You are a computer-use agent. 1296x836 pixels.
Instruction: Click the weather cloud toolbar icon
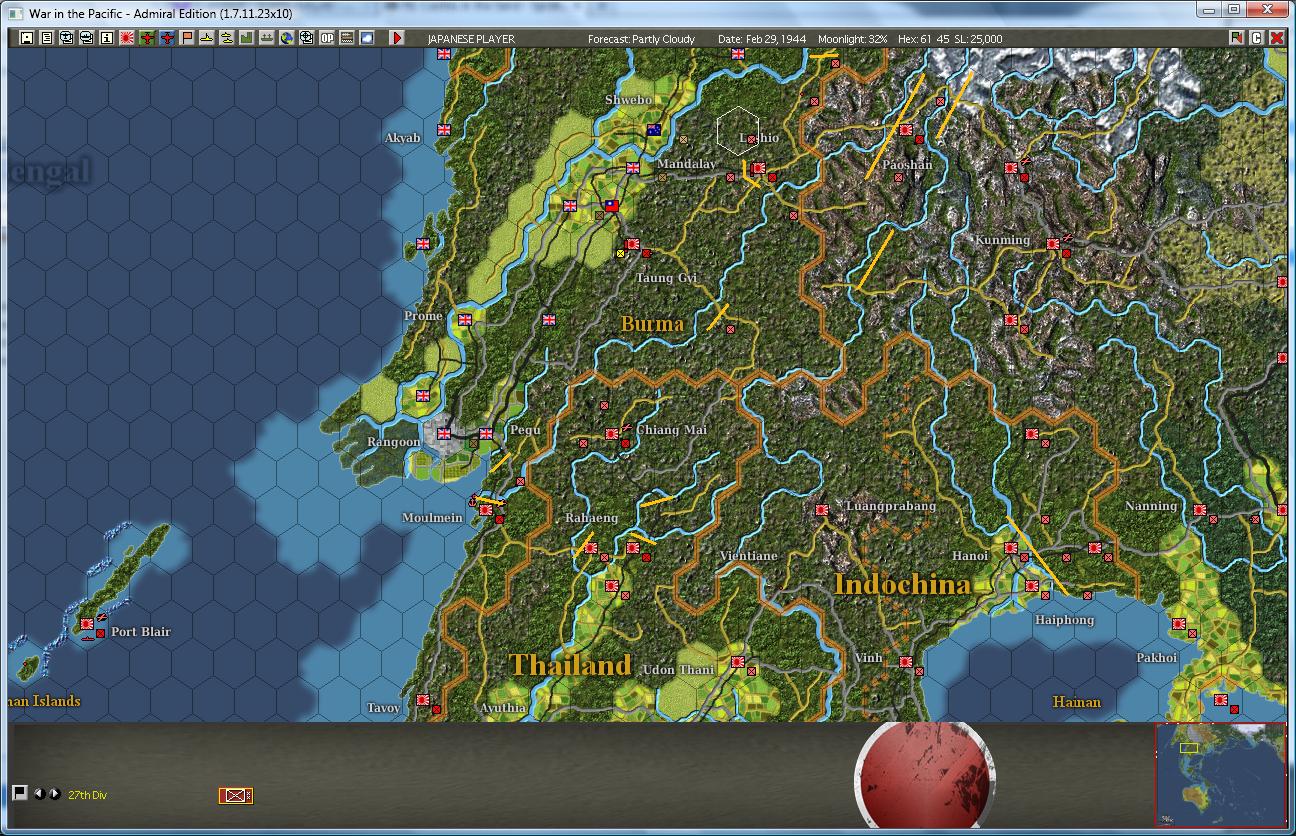pyautogui.click(x=367, y=38)
